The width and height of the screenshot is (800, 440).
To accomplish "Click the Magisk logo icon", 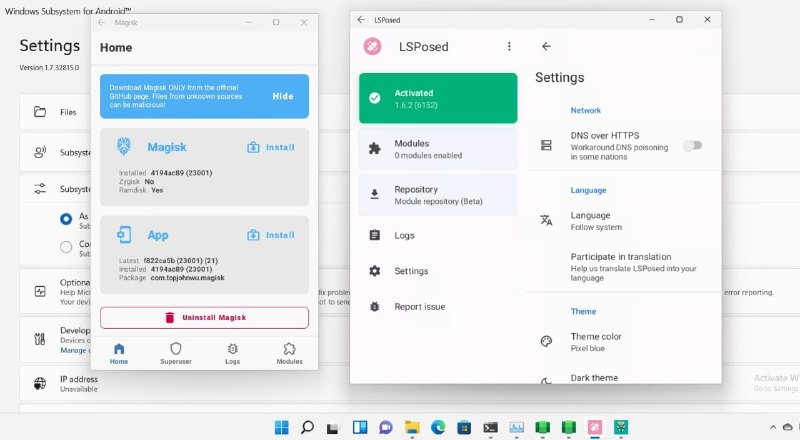I will pyautogui.click(x=123, y=146).
